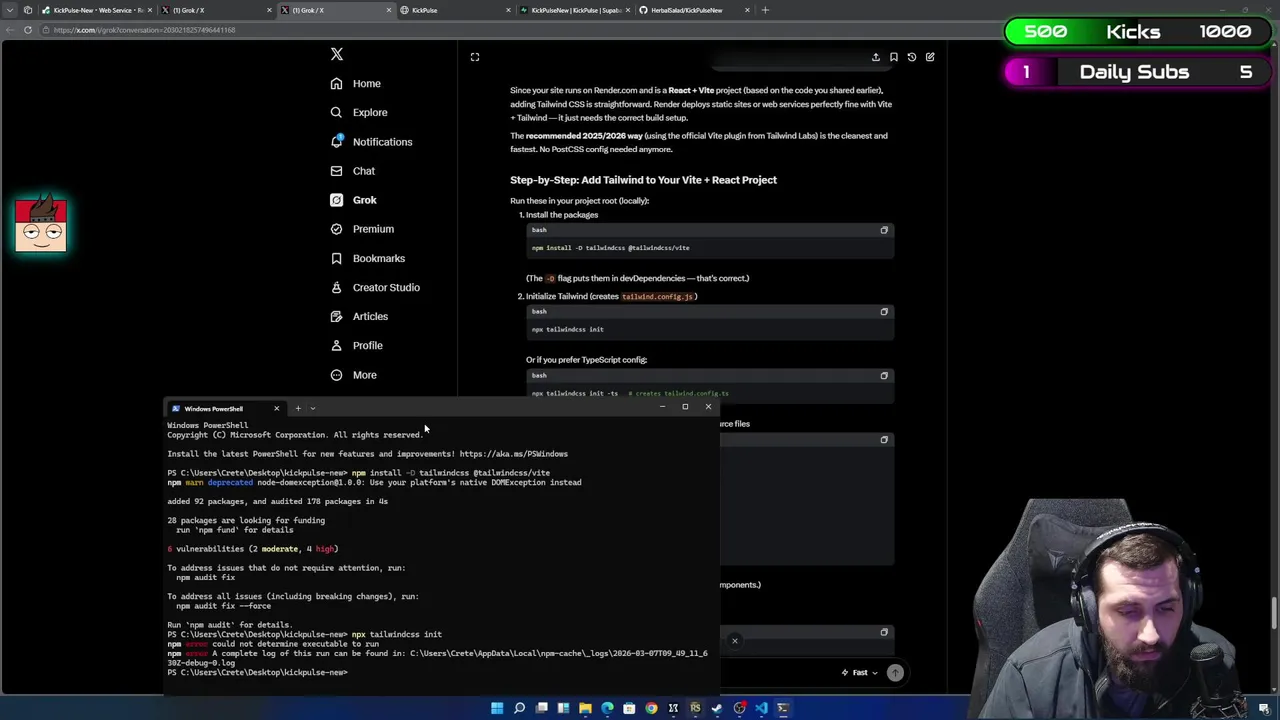Image resolution: width=1280 pixels, height=720 pixels.
Task: Open Home in the X sidebar
Action: coord(356,84)
